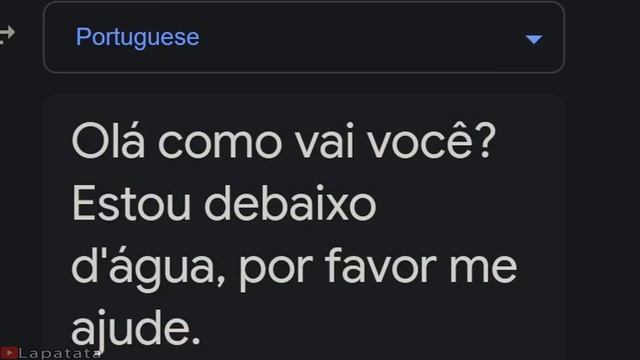
Task: Click the word "debaixo" in translated text
Action: (290, 203)
